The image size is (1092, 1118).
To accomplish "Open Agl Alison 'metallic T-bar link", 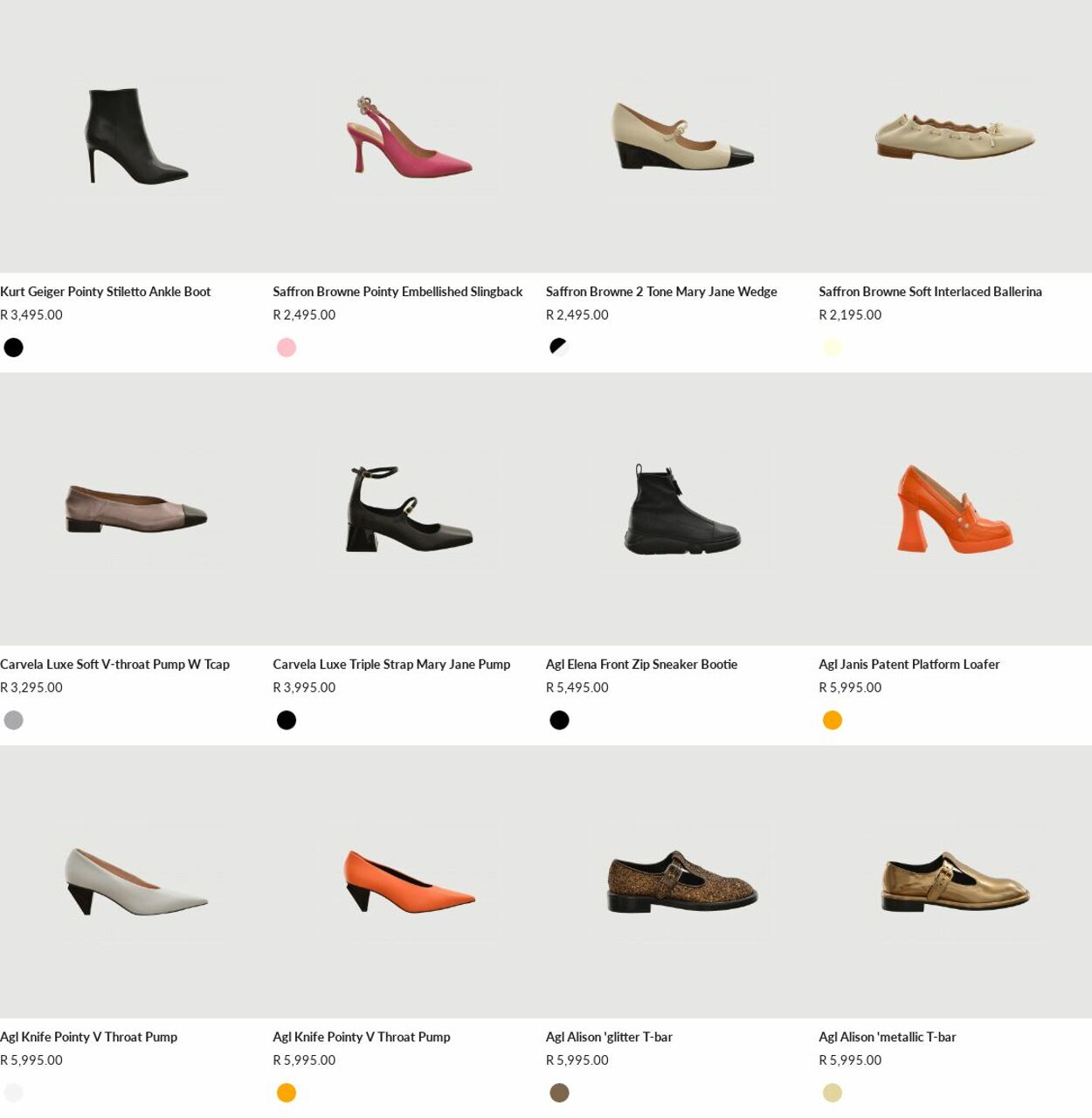I will coord(888,1038).
